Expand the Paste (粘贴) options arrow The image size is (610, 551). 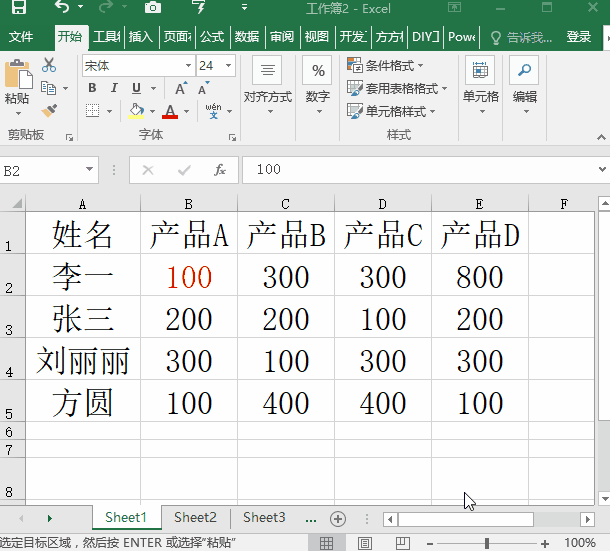point(18,114)
